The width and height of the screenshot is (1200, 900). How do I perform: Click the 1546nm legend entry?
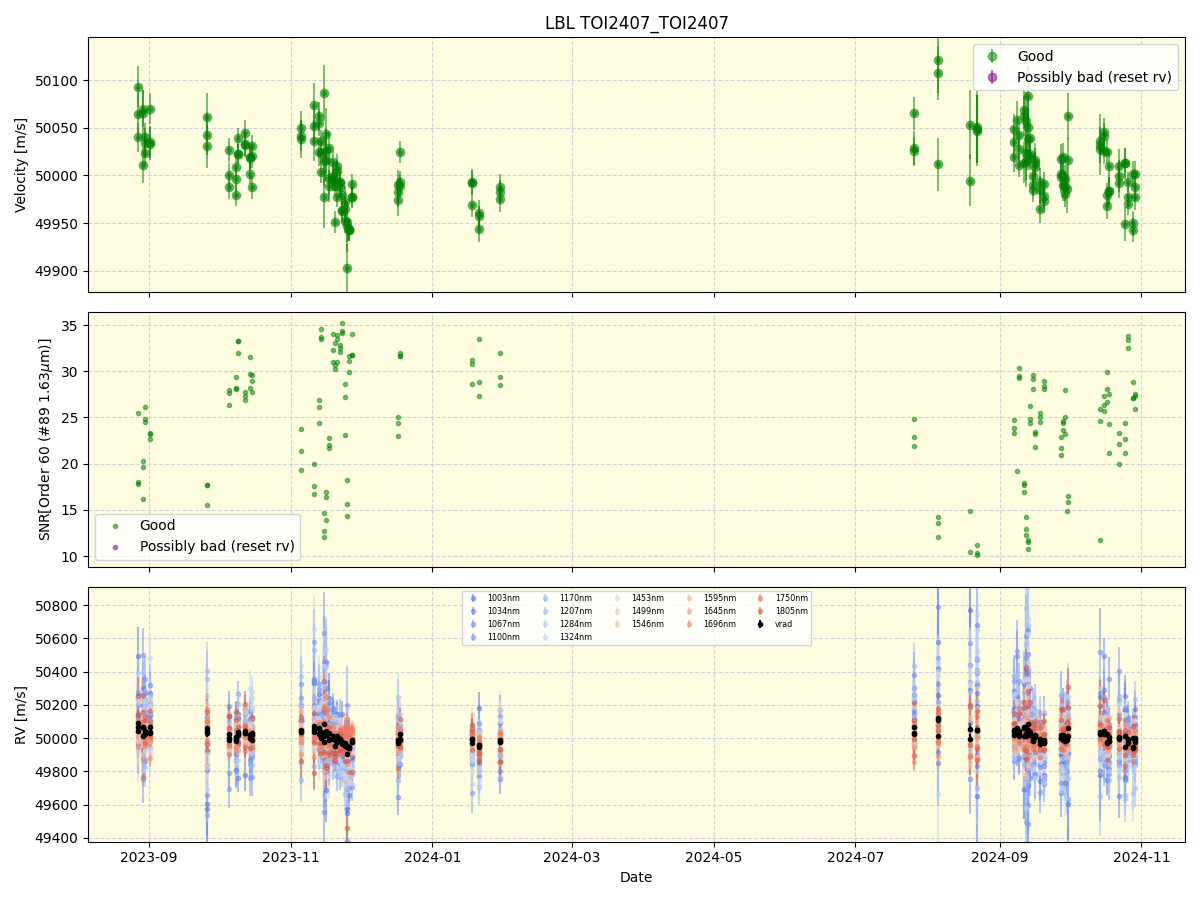[639, 624]
